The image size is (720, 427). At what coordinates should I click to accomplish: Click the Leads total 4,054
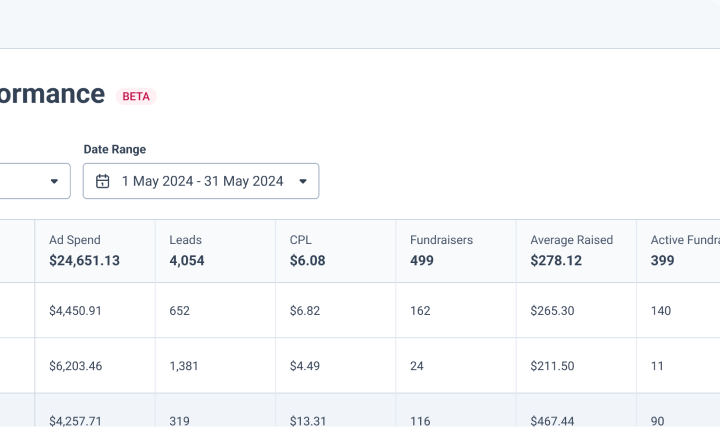(x=187, y=260)
